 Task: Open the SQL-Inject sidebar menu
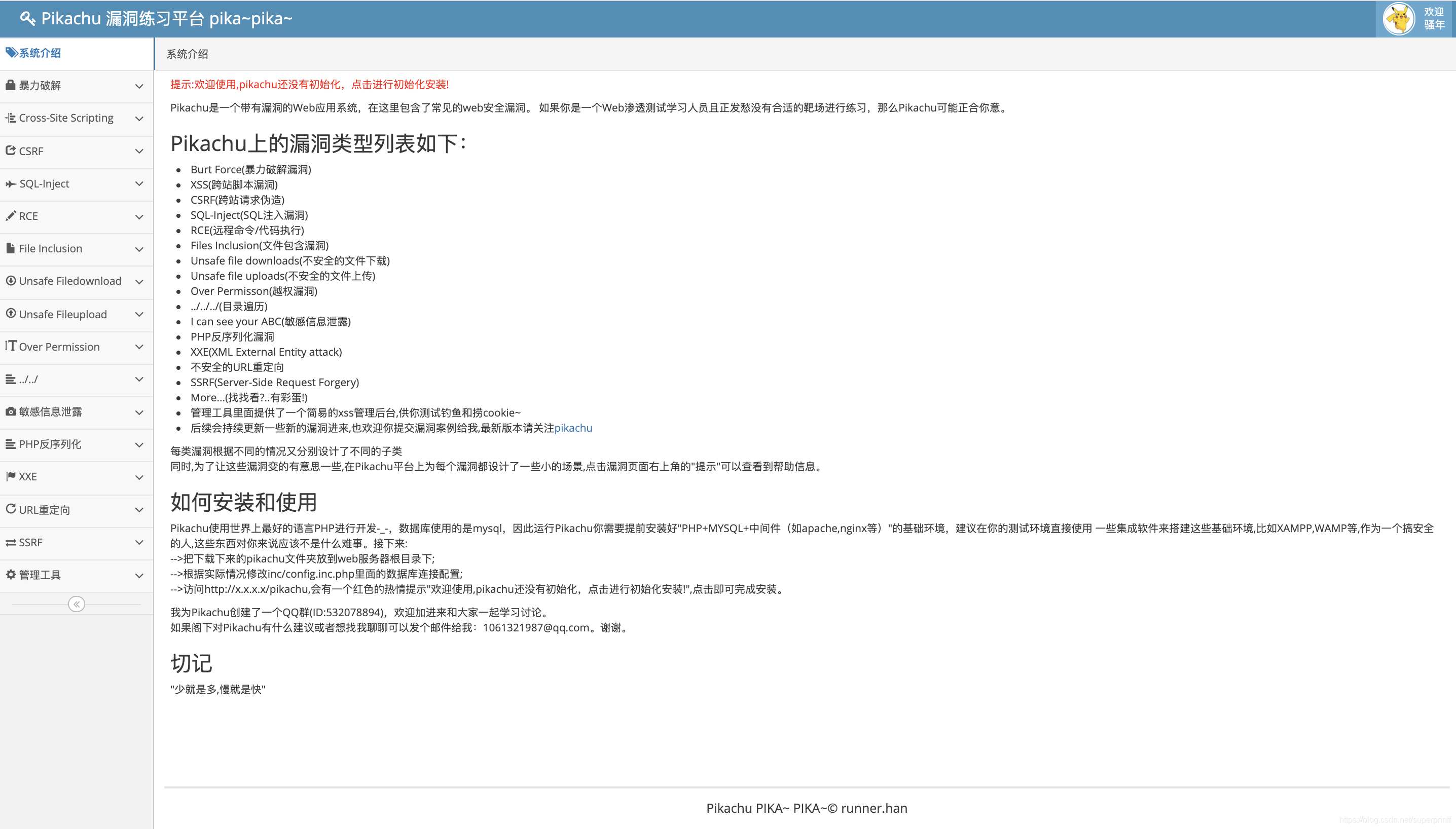(x=77, y=184)
